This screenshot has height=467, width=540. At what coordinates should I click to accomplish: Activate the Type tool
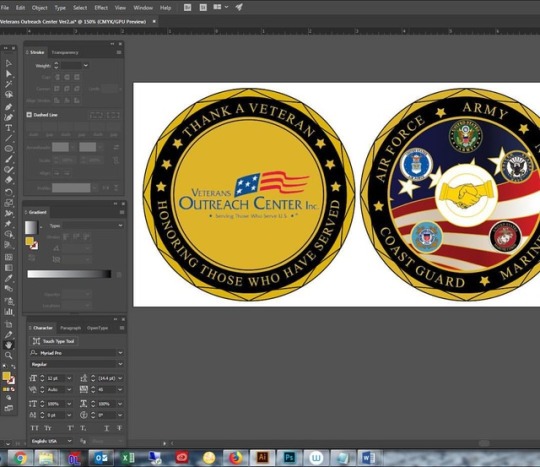(x=9, y=128)
